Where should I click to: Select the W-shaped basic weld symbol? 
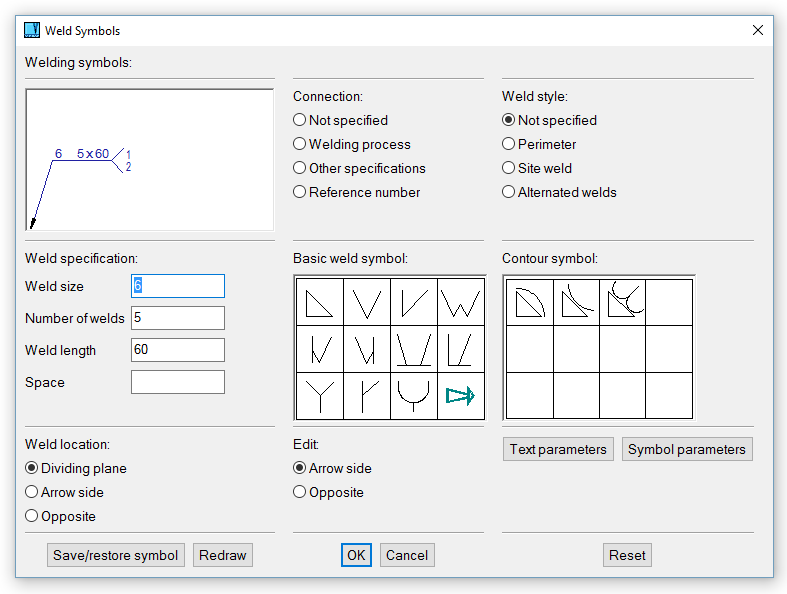tap(460, 302)
